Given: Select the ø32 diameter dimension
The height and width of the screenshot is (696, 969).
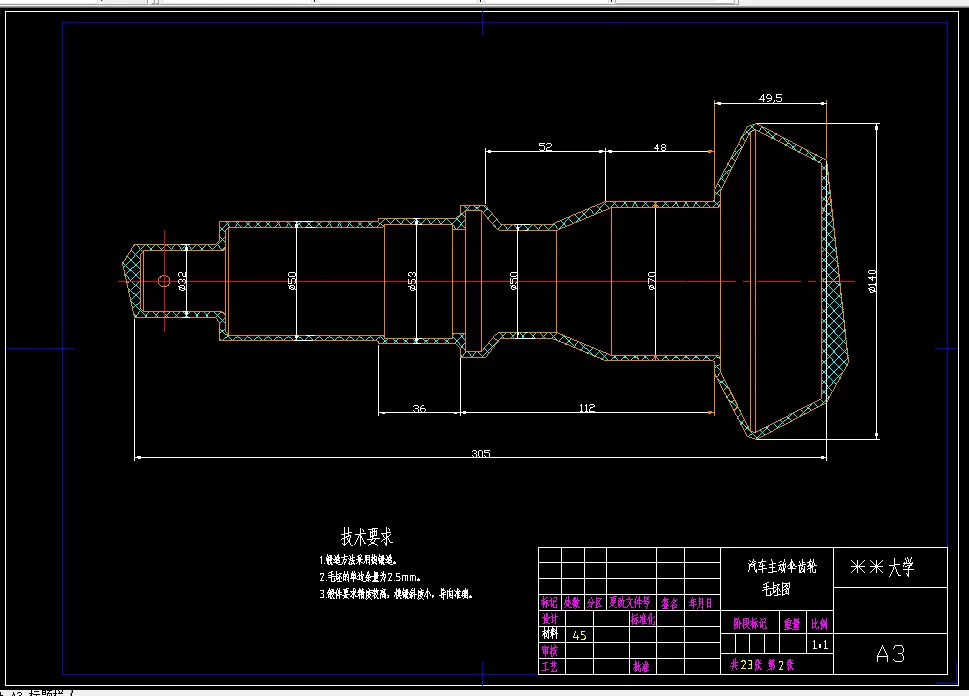Looking at the screenshot, I should (x=182, y=281).
